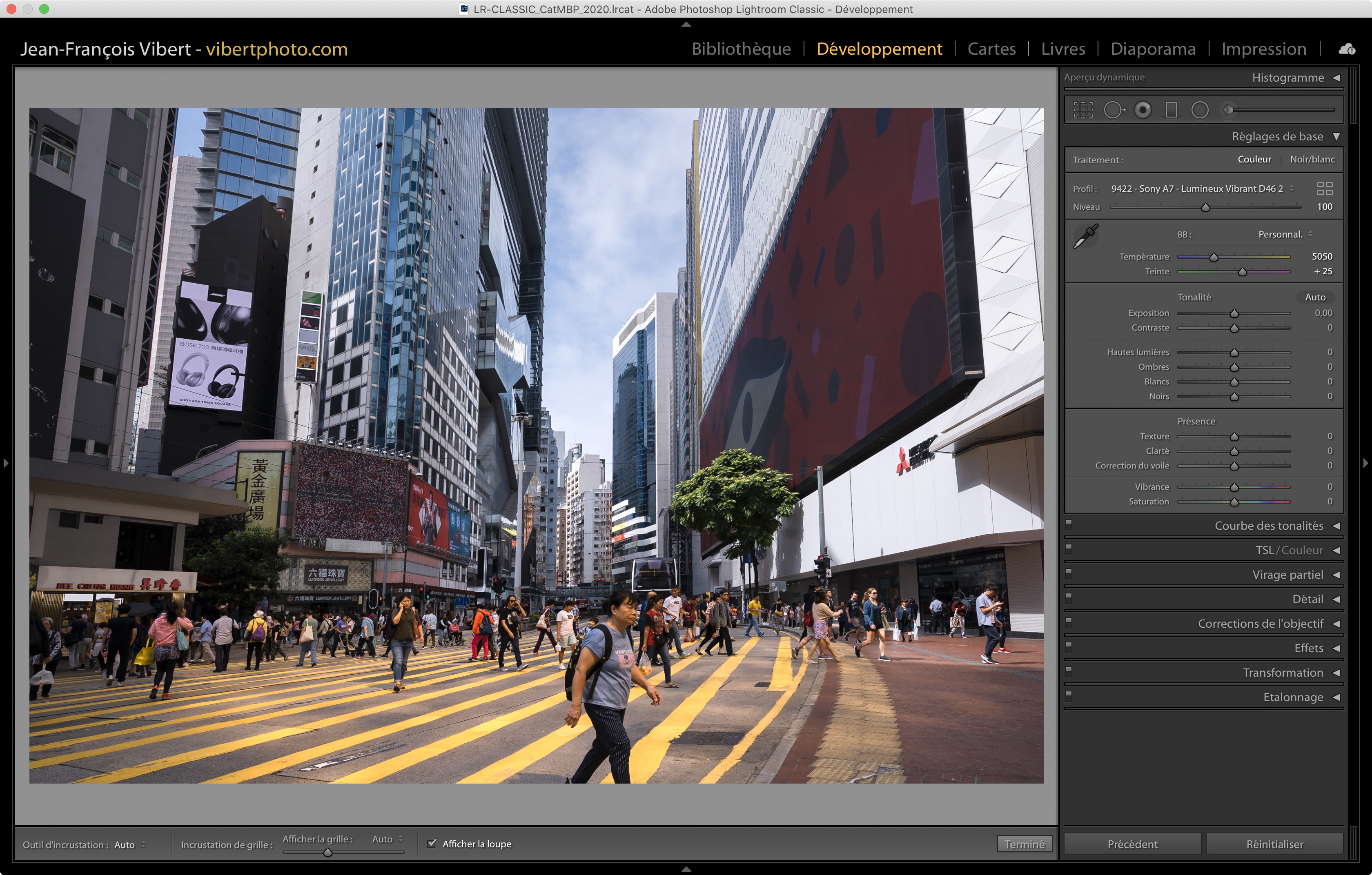Image resolution: width=1372 pixels, height=875 pixels.
Task: Activate the spot removal tool
Action: [x=1114, y=110]
